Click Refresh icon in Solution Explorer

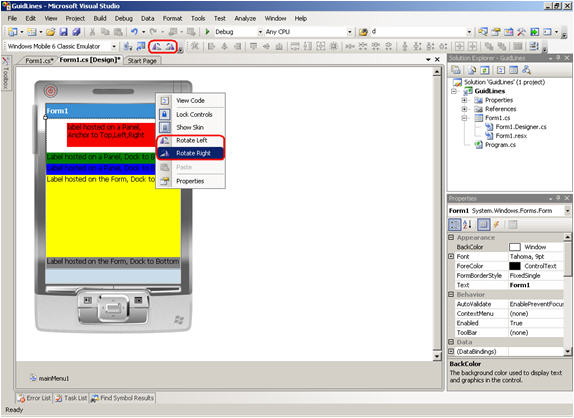[485, 70]
